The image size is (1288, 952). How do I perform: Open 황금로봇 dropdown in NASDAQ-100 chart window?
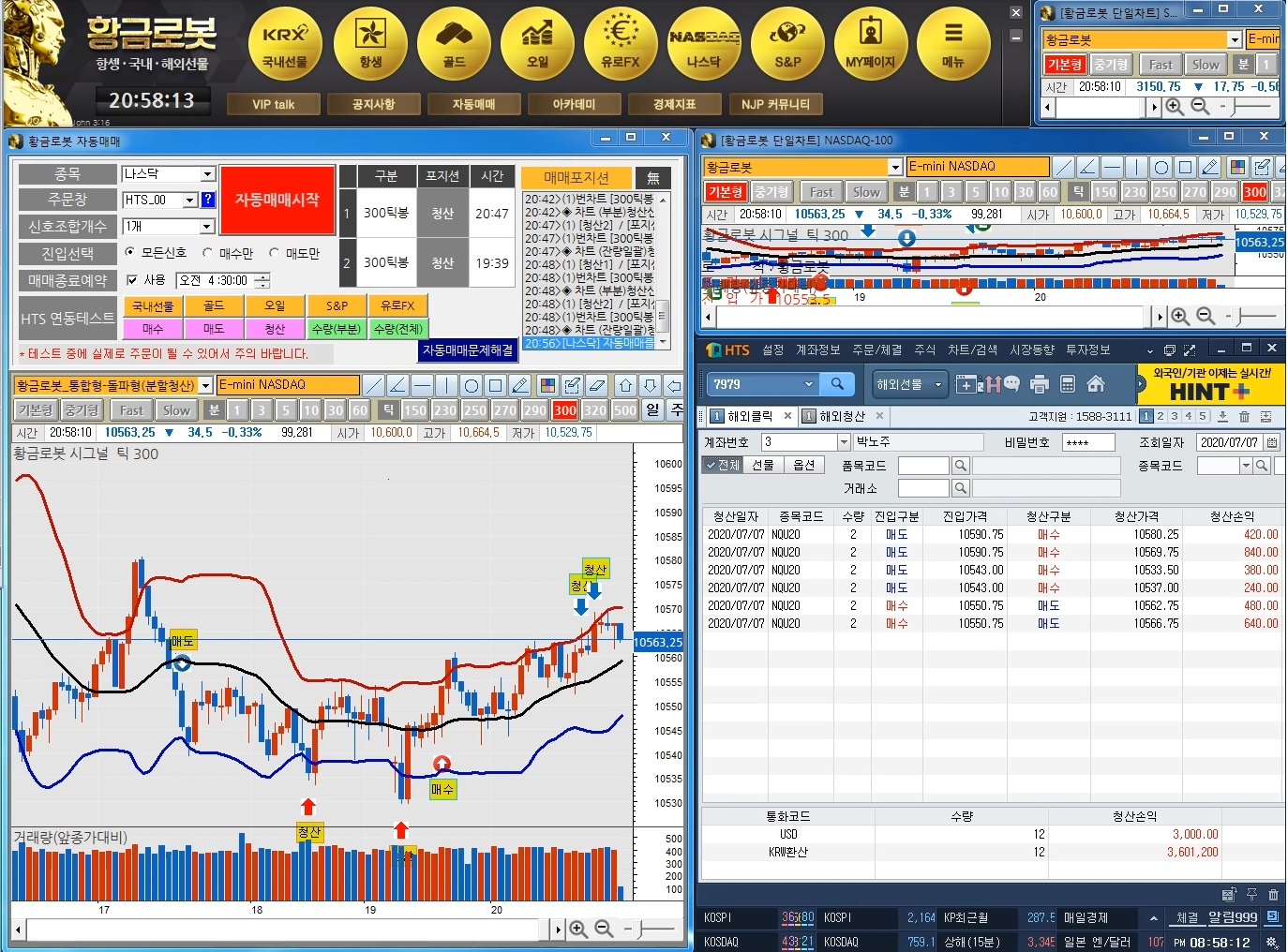895,167
